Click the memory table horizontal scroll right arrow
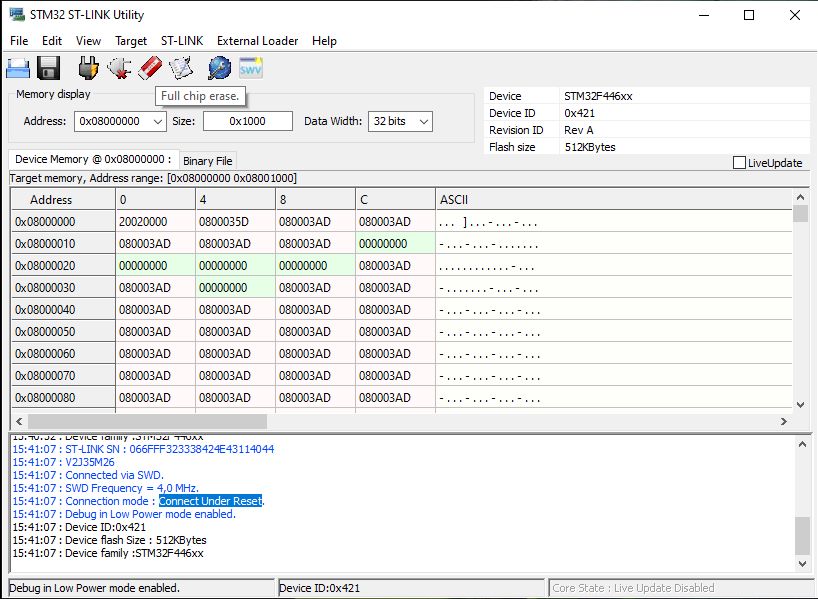Viewport: 818px width, 599px height. pyautogui.click(x=784, y=421)
